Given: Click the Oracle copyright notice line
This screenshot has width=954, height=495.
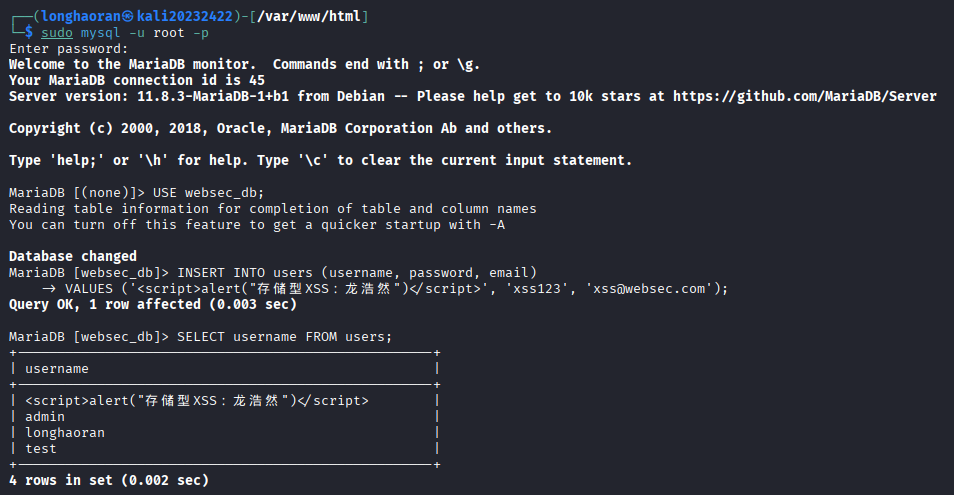Looking at the screenshot, I should pyautogui.click(x=280, y=128).
